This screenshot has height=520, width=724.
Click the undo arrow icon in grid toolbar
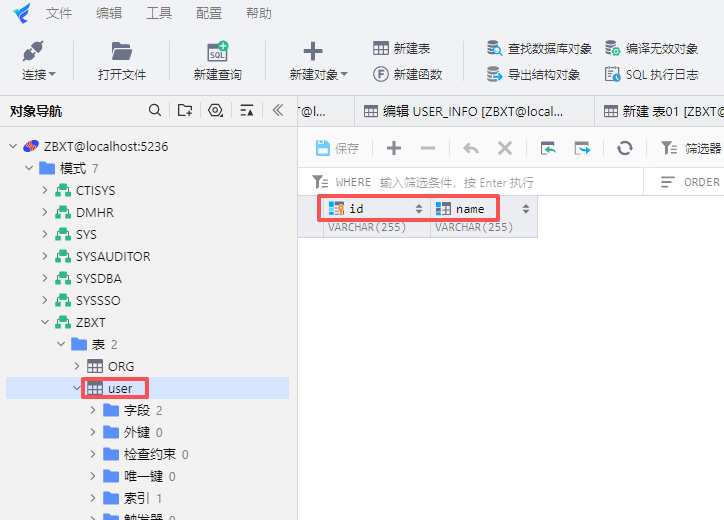click(471, 148)
